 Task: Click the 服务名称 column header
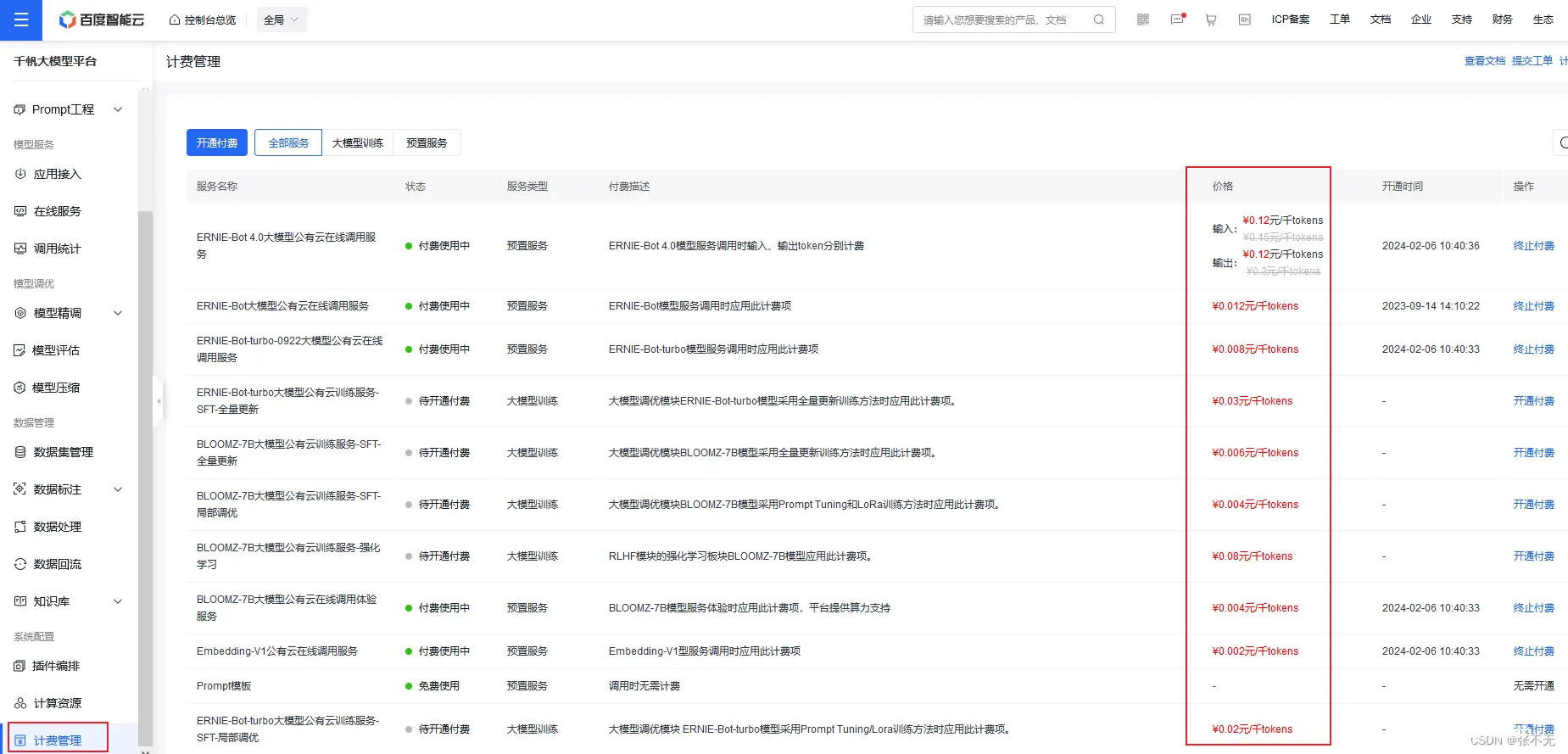point(217,187)
